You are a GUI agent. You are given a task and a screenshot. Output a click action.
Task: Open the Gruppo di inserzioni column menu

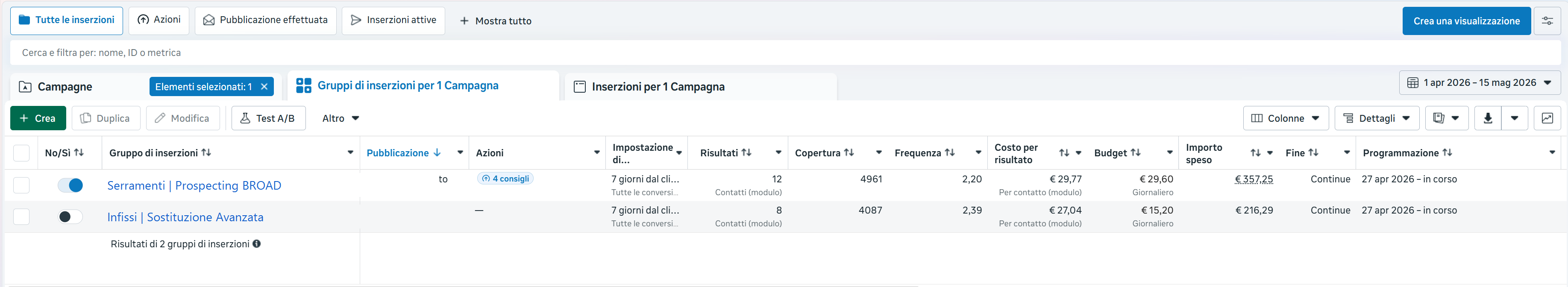click(x=351, y=152)
